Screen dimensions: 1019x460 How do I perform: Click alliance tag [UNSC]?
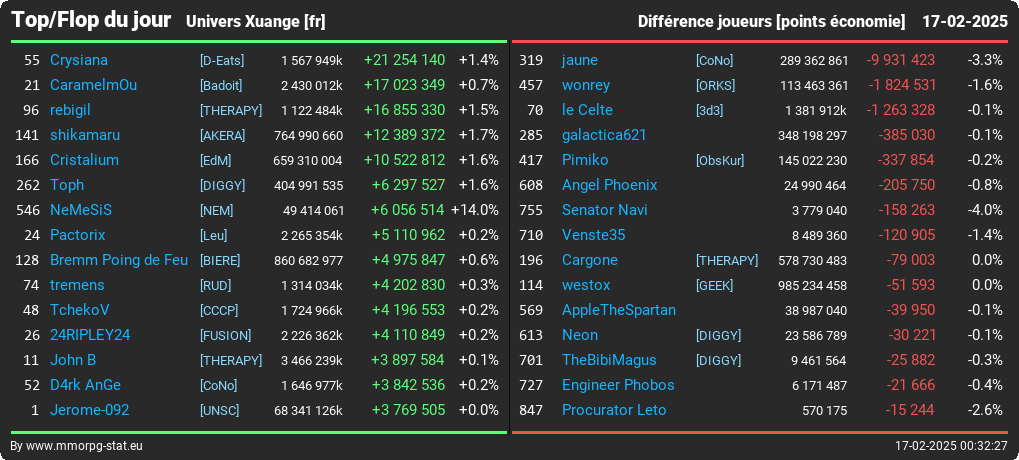pyautogui.click(x=220, y=410)
